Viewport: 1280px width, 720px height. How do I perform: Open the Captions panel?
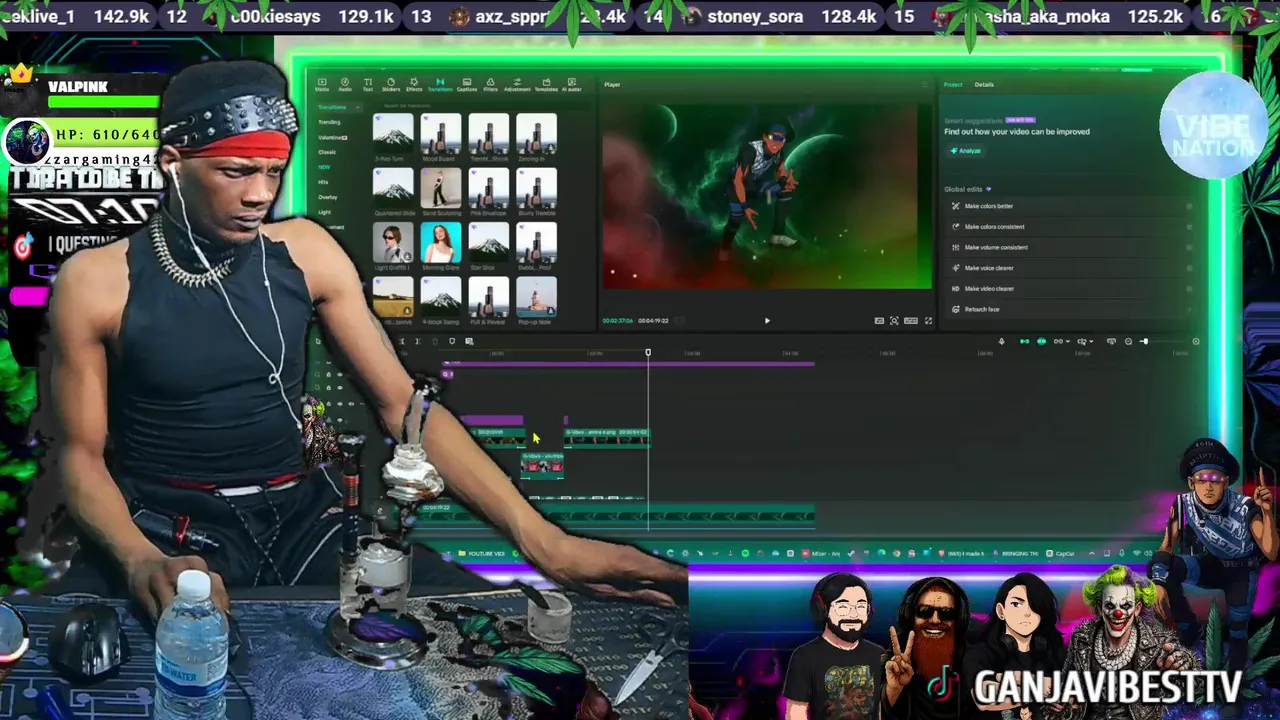coord(467,84)
